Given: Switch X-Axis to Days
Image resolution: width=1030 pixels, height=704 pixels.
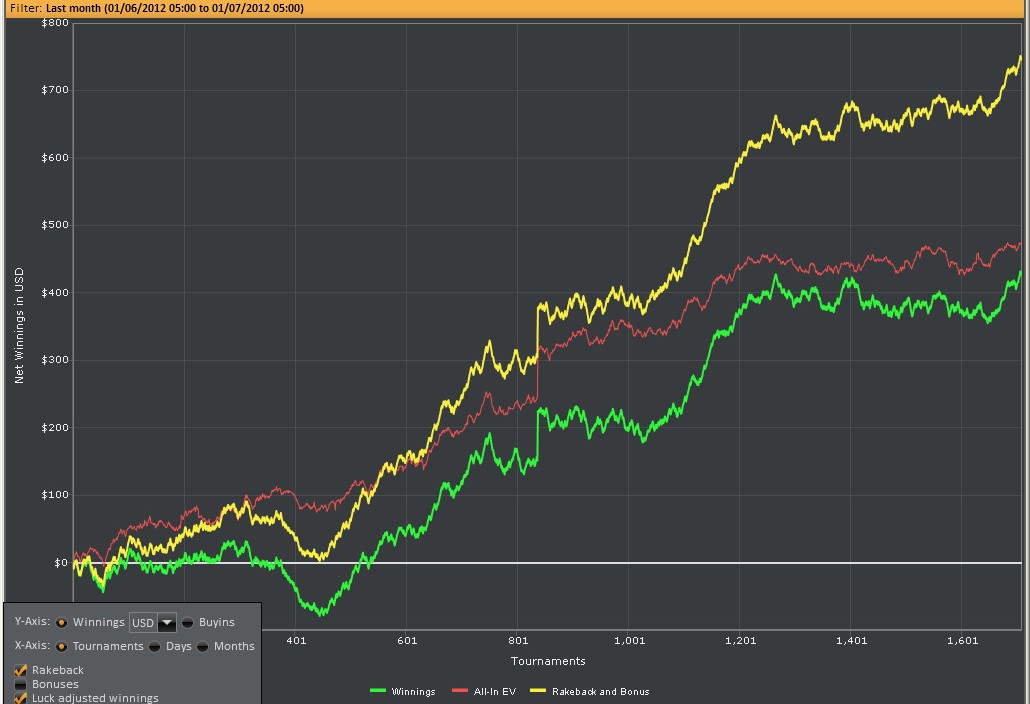Looking at the screenshot, I should click(x=155, y=646).
